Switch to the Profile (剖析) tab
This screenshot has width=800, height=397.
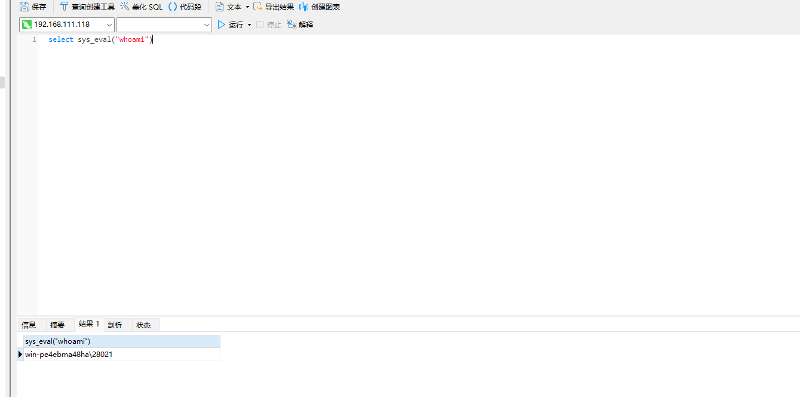tap(115, 325)
